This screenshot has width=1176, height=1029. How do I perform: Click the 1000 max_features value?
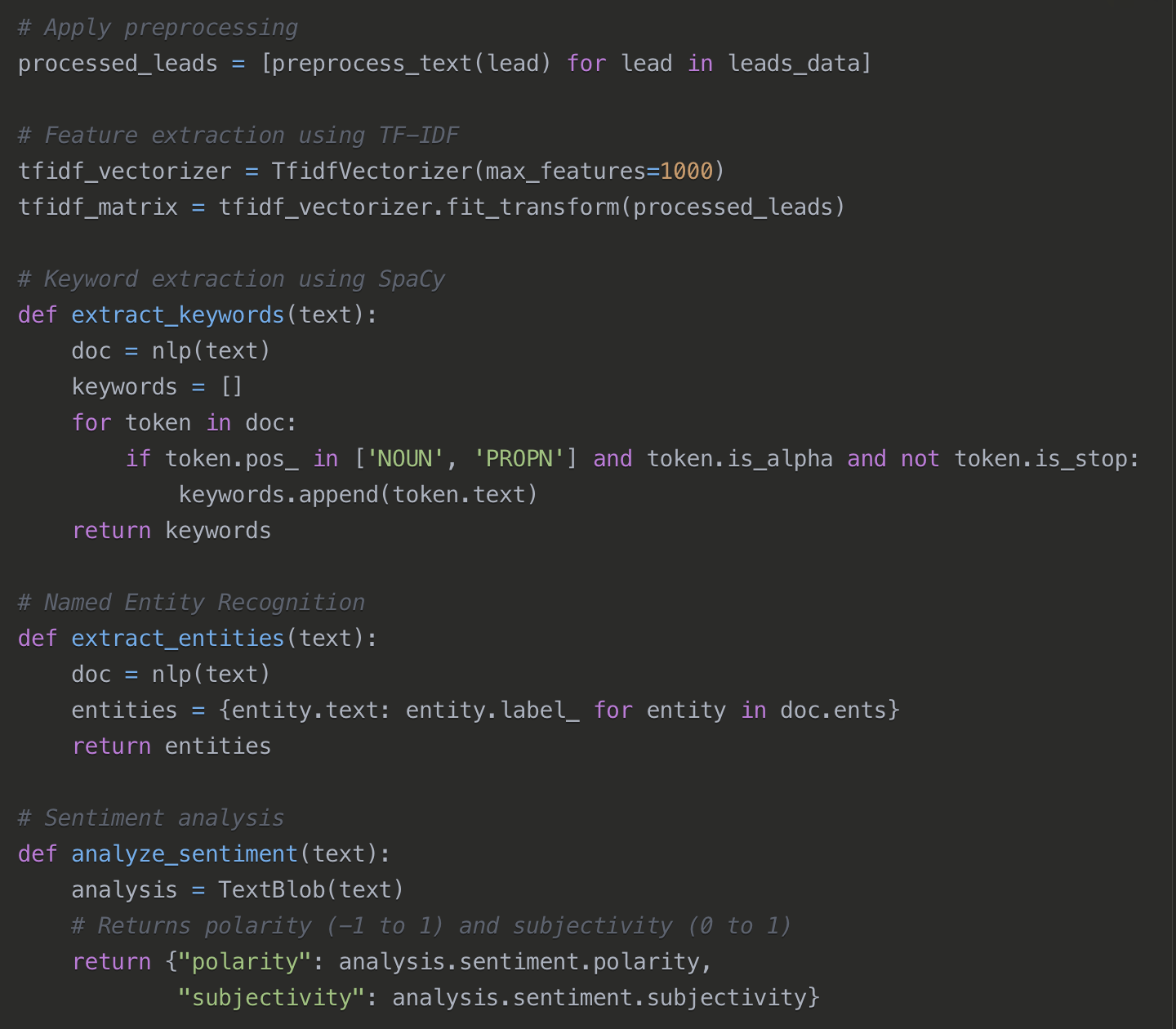[x=686, y=171]
